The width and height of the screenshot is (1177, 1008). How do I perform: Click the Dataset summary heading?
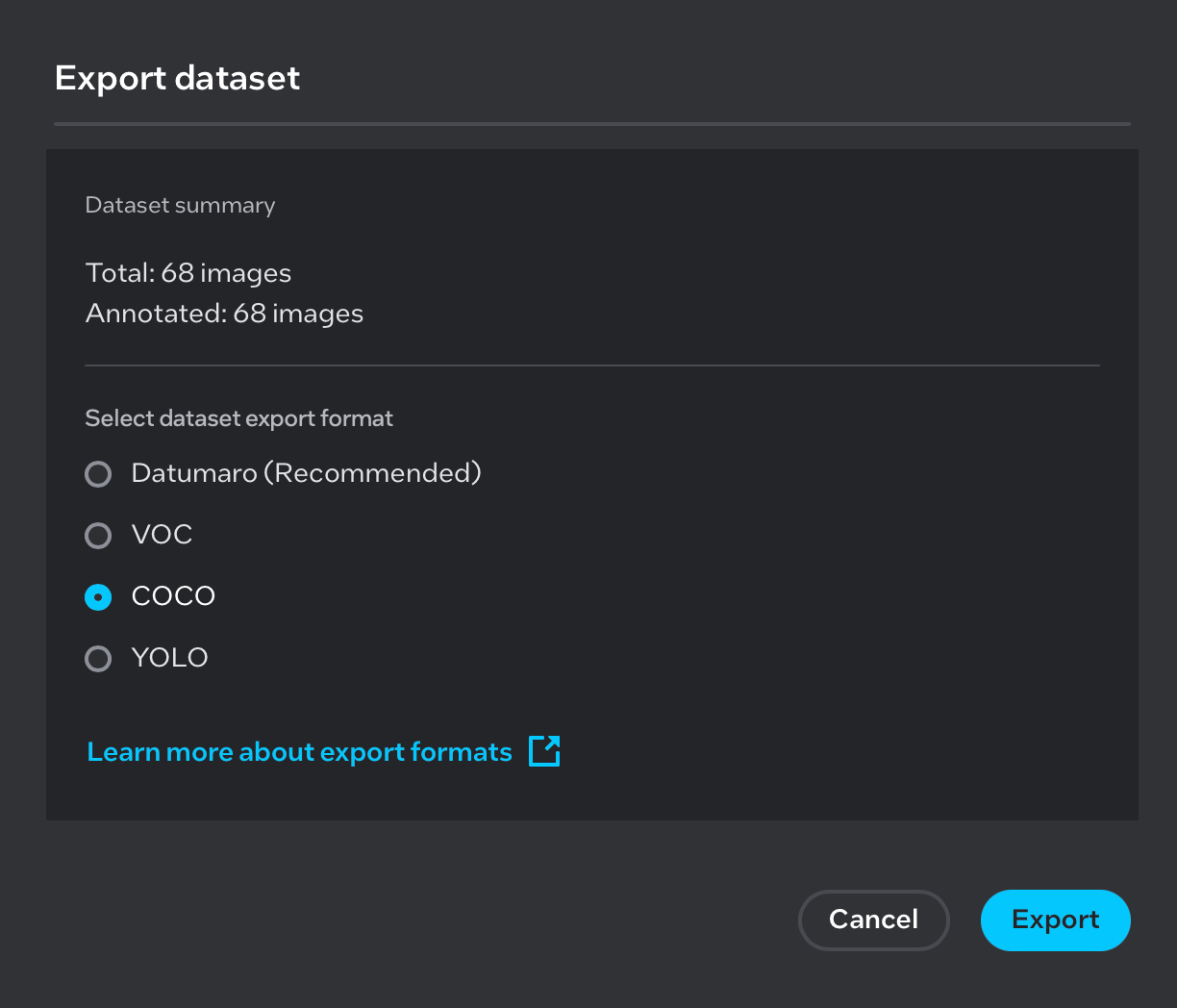(180, 205)
